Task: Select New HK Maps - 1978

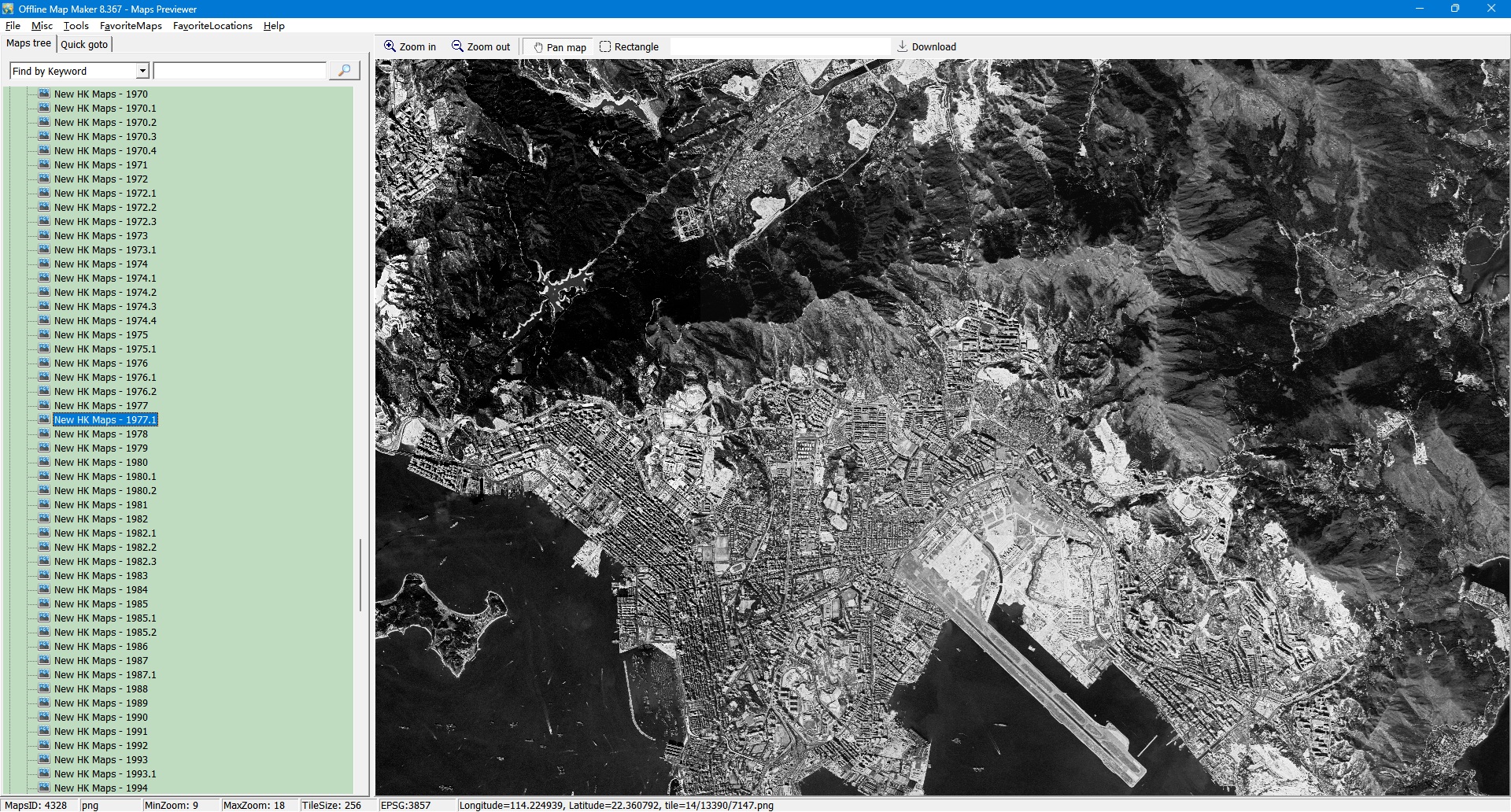Action: (101, 434)
